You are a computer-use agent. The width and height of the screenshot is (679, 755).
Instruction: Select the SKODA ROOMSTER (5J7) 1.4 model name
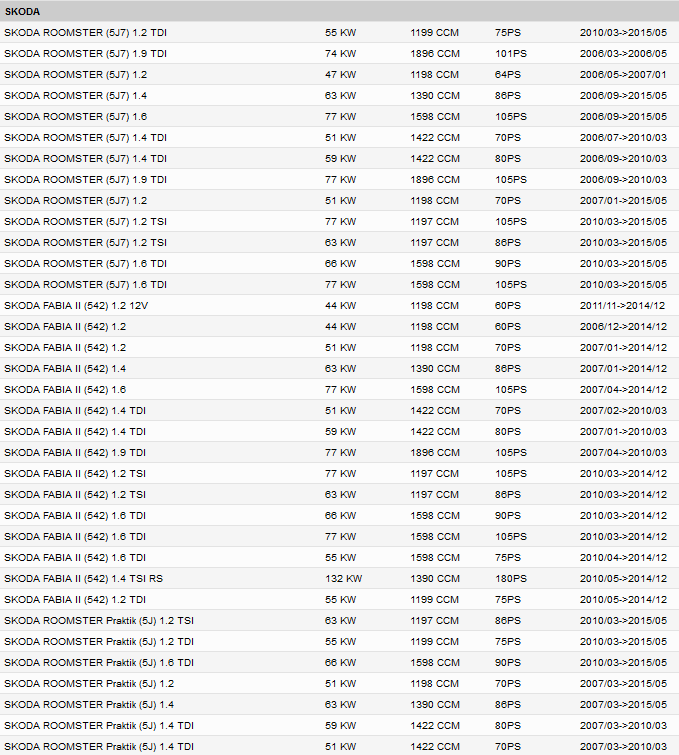[76, 96]
